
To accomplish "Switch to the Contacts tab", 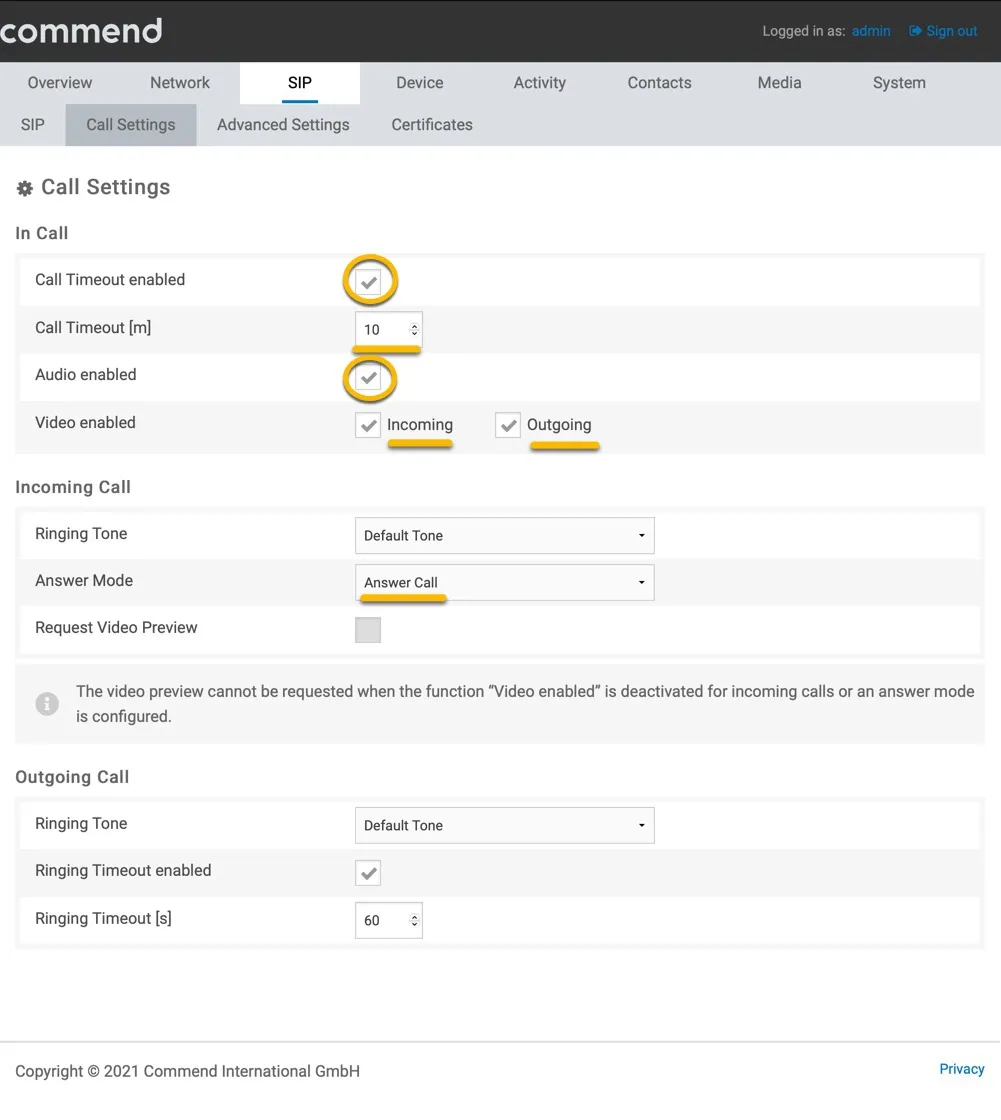I will click(659, 83).
